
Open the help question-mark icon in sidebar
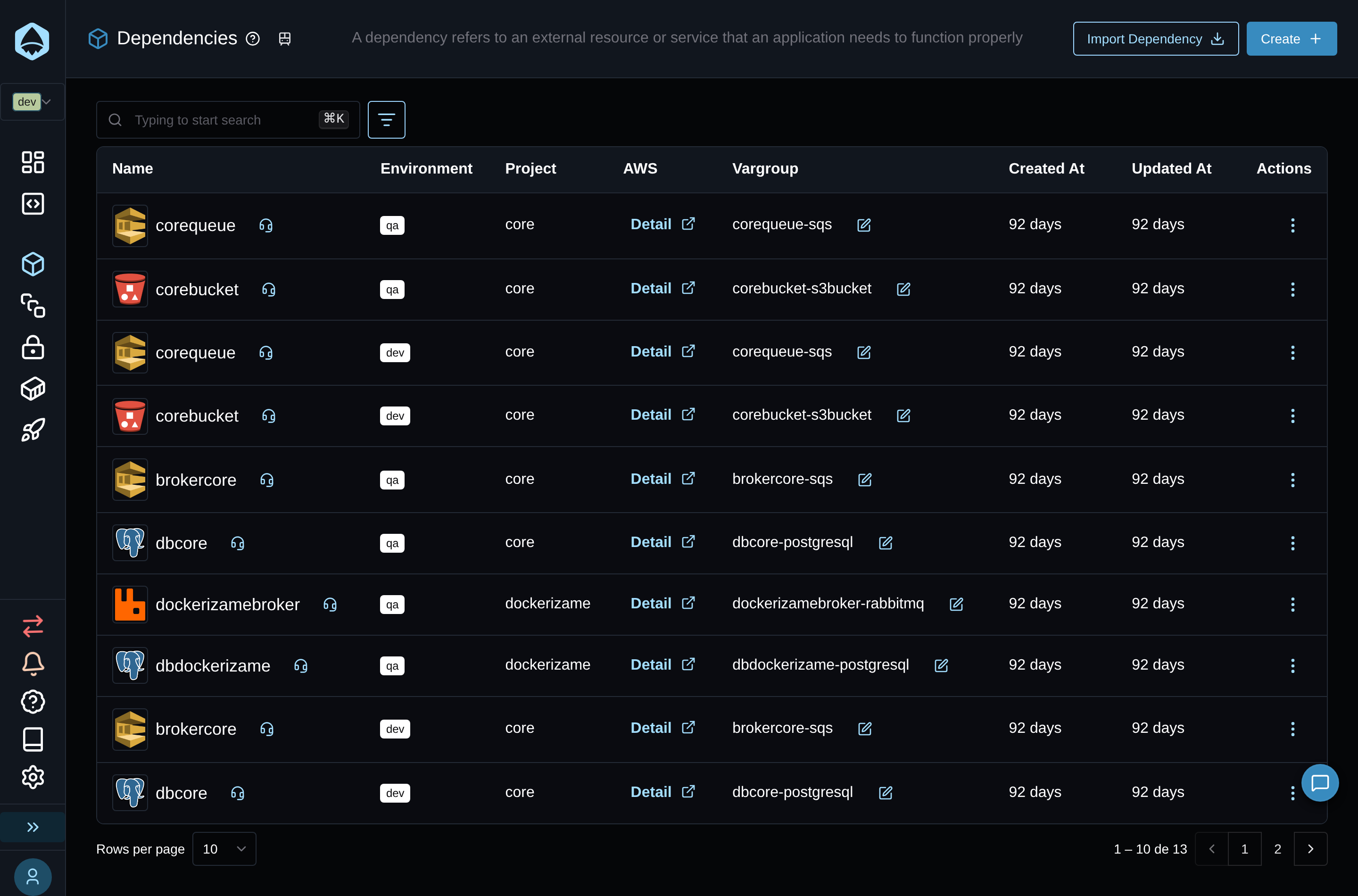[33, 702]
